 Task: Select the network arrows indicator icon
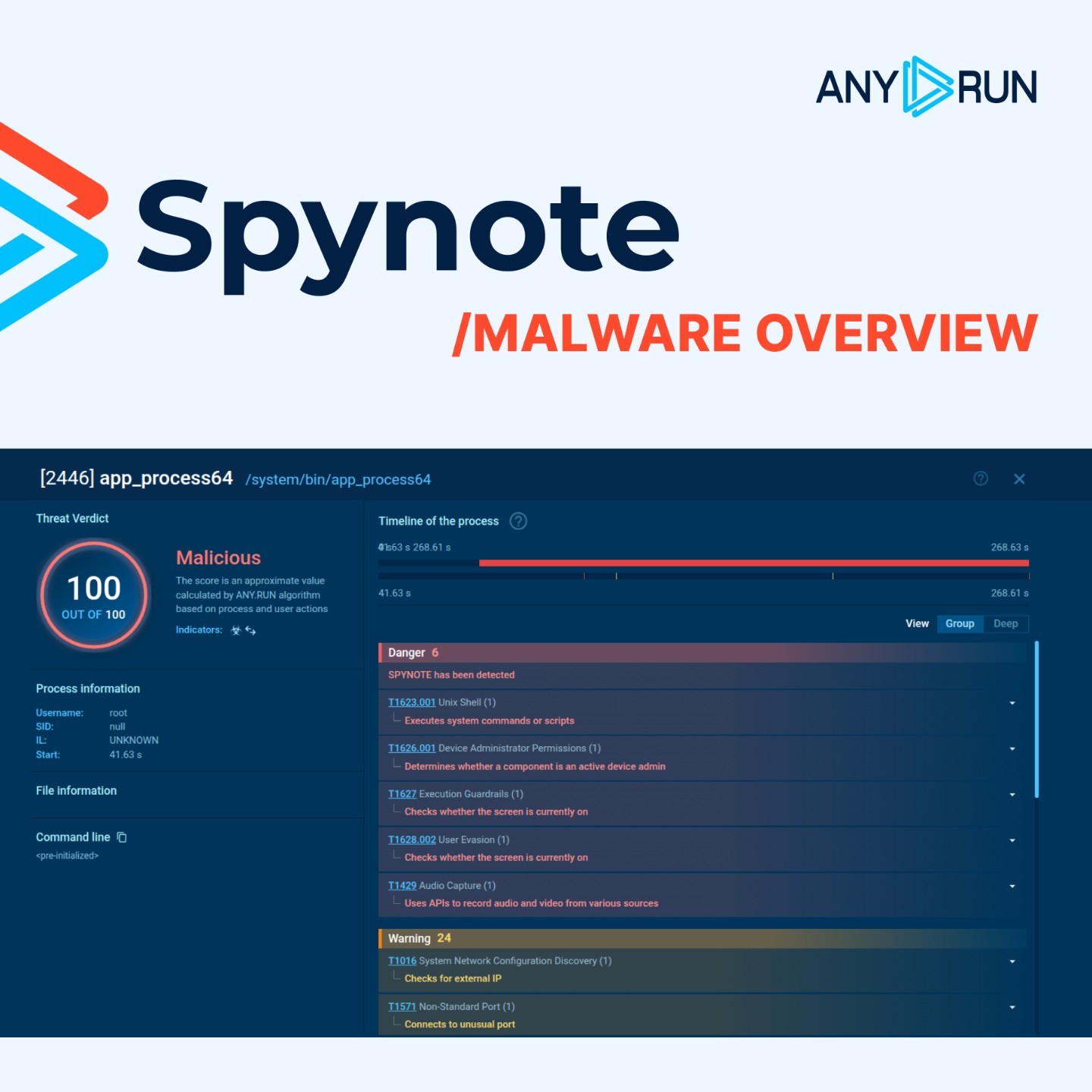tap(250, 630)
